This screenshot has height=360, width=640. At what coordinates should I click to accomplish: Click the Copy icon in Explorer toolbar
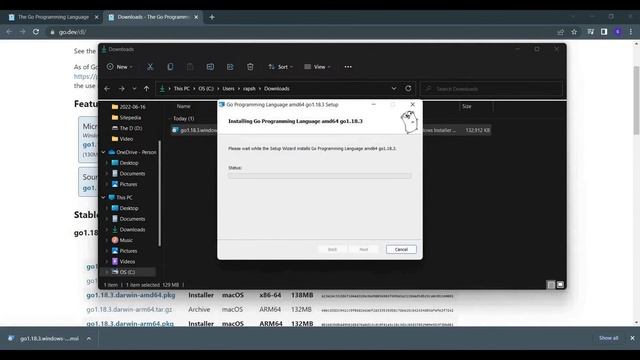(170, 67)
